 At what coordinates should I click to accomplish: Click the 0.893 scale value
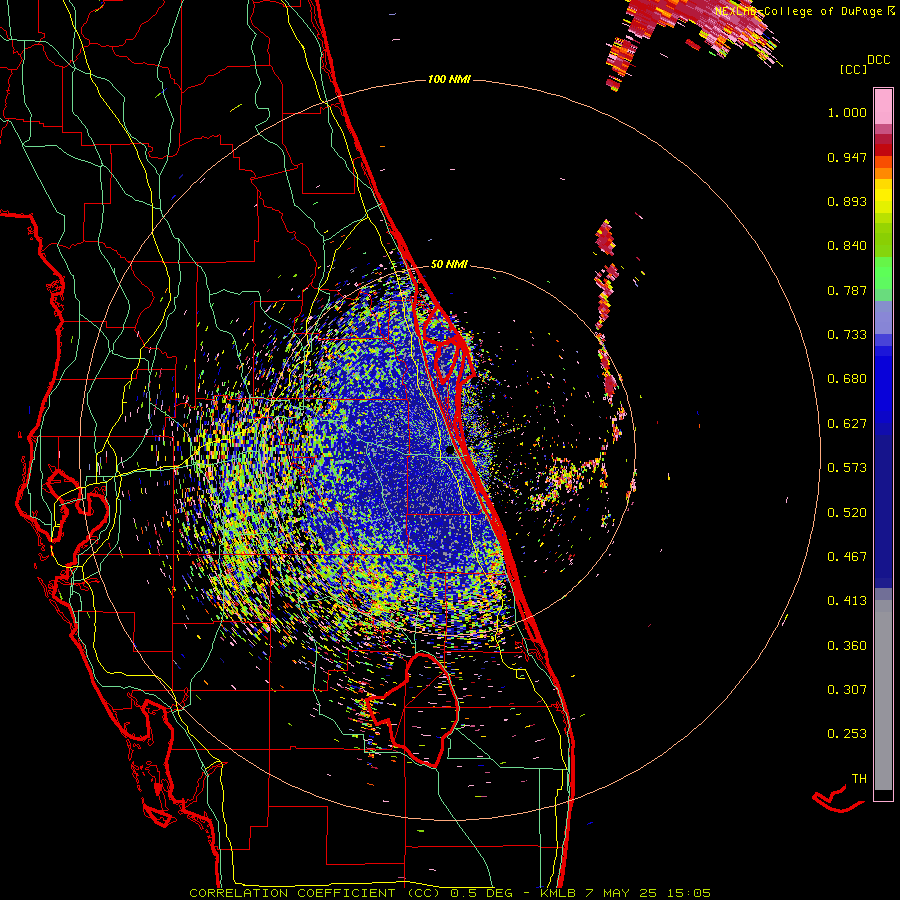point(847,201)
